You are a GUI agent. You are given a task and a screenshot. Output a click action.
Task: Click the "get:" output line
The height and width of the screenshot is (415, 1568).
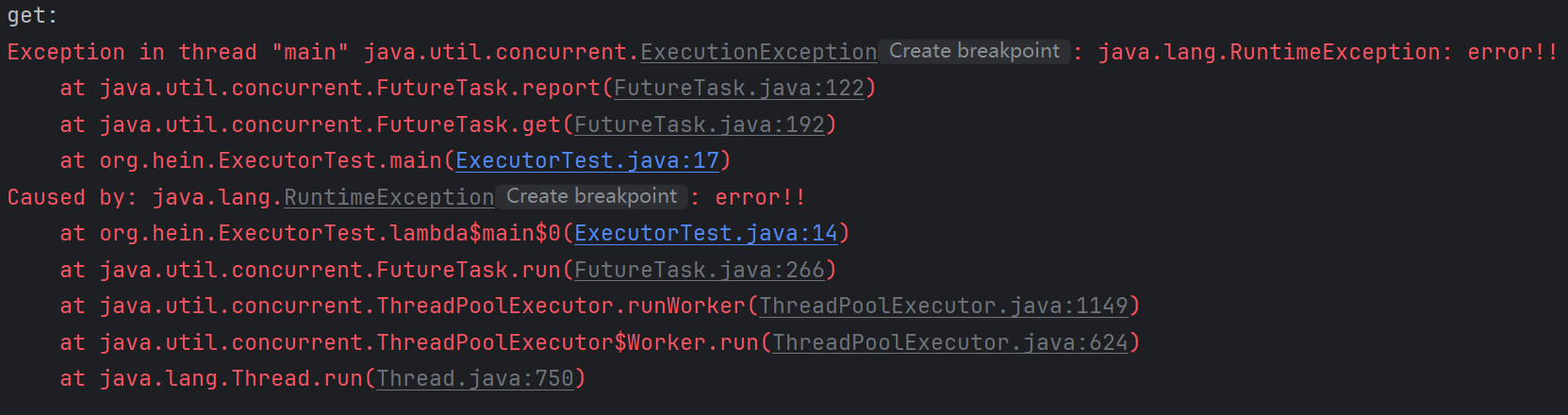pyautogui.click(x=32, y=16)
